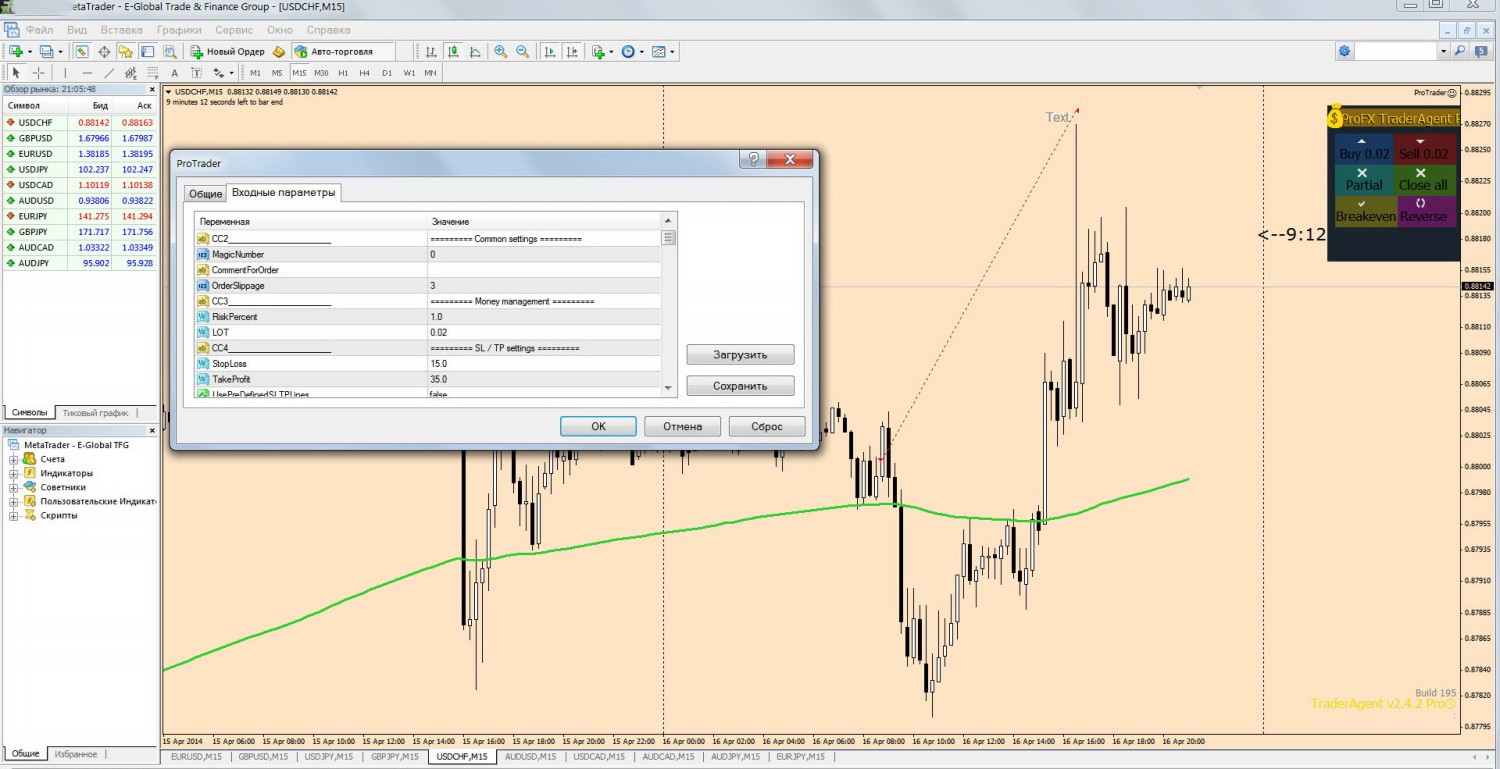Zoom out of the chart

coord(522,51)
